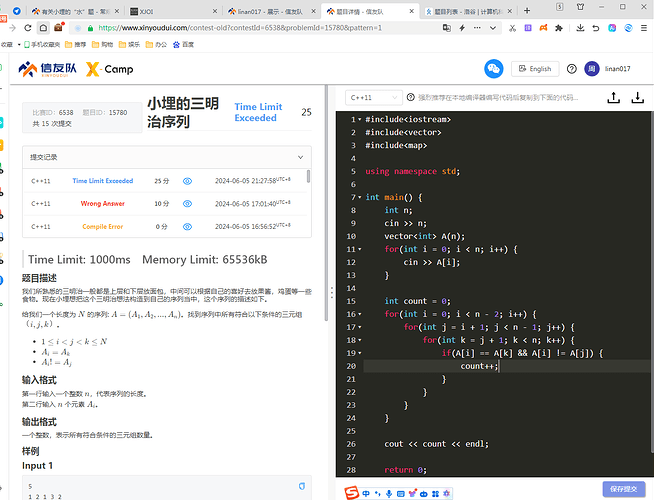This screenshot has width=654, height=500.
Task: Click the panel splitter drag handle dots
Action: point(332,292)
